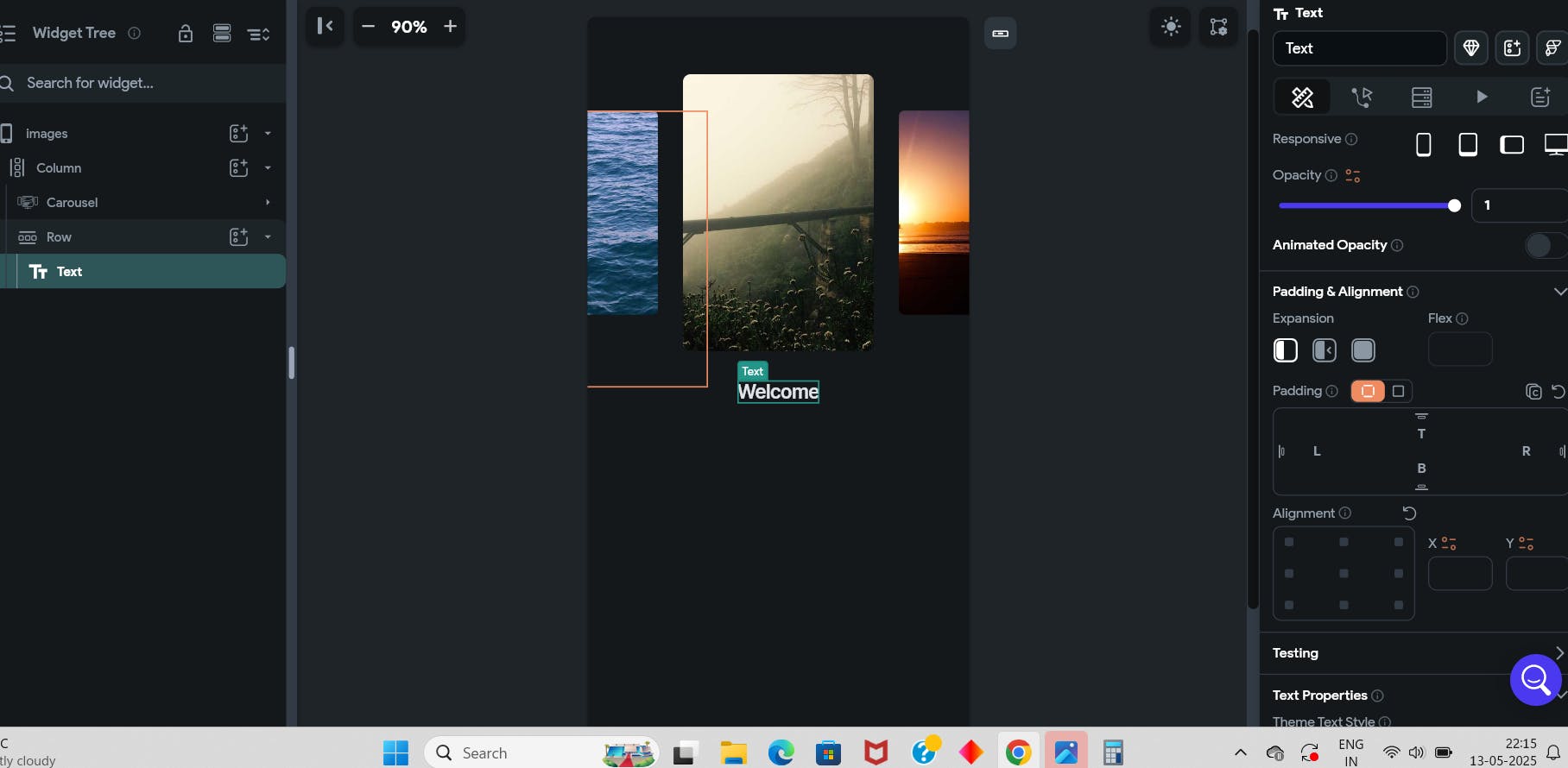Screen dimensions: 1568x768
Task: Add a widget to the Column
Action: coord(238,167)
